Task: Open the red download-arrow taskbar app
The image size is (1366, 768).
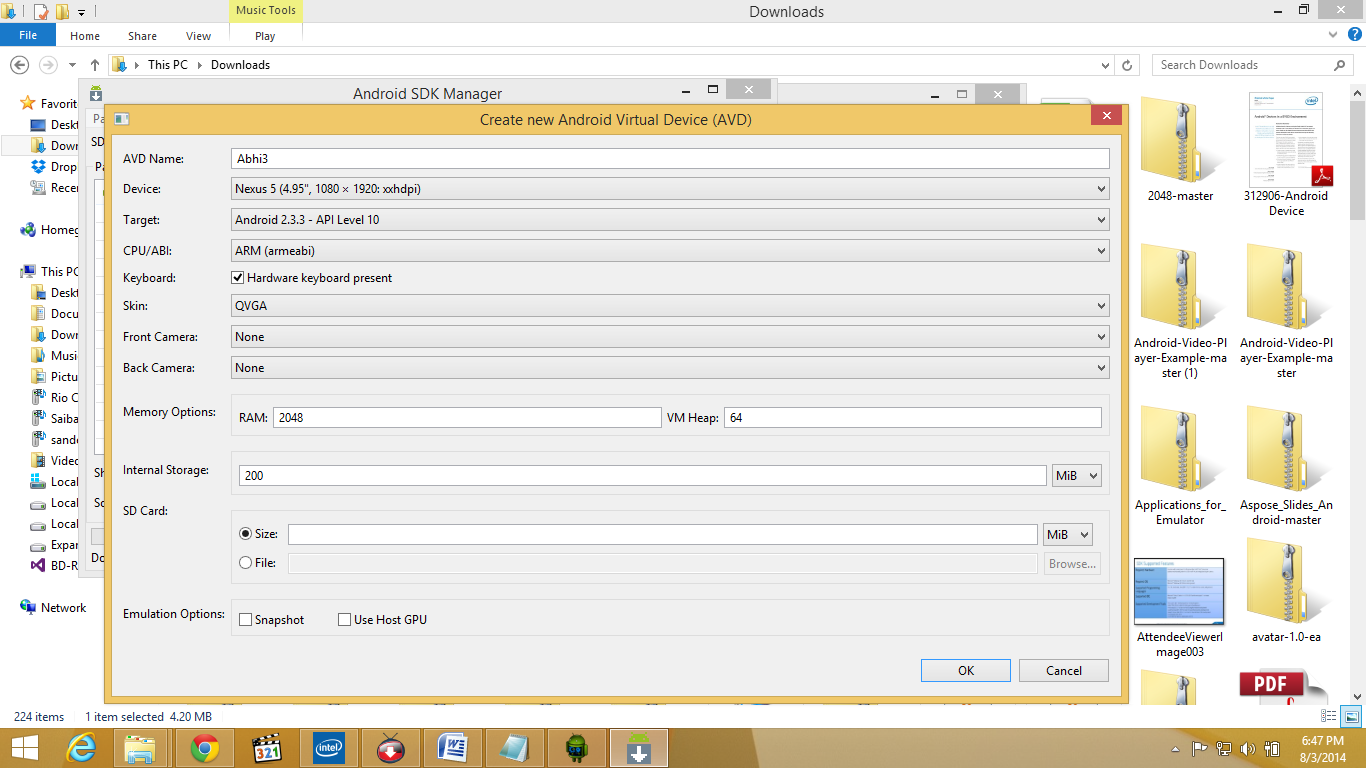Action: 391,748
